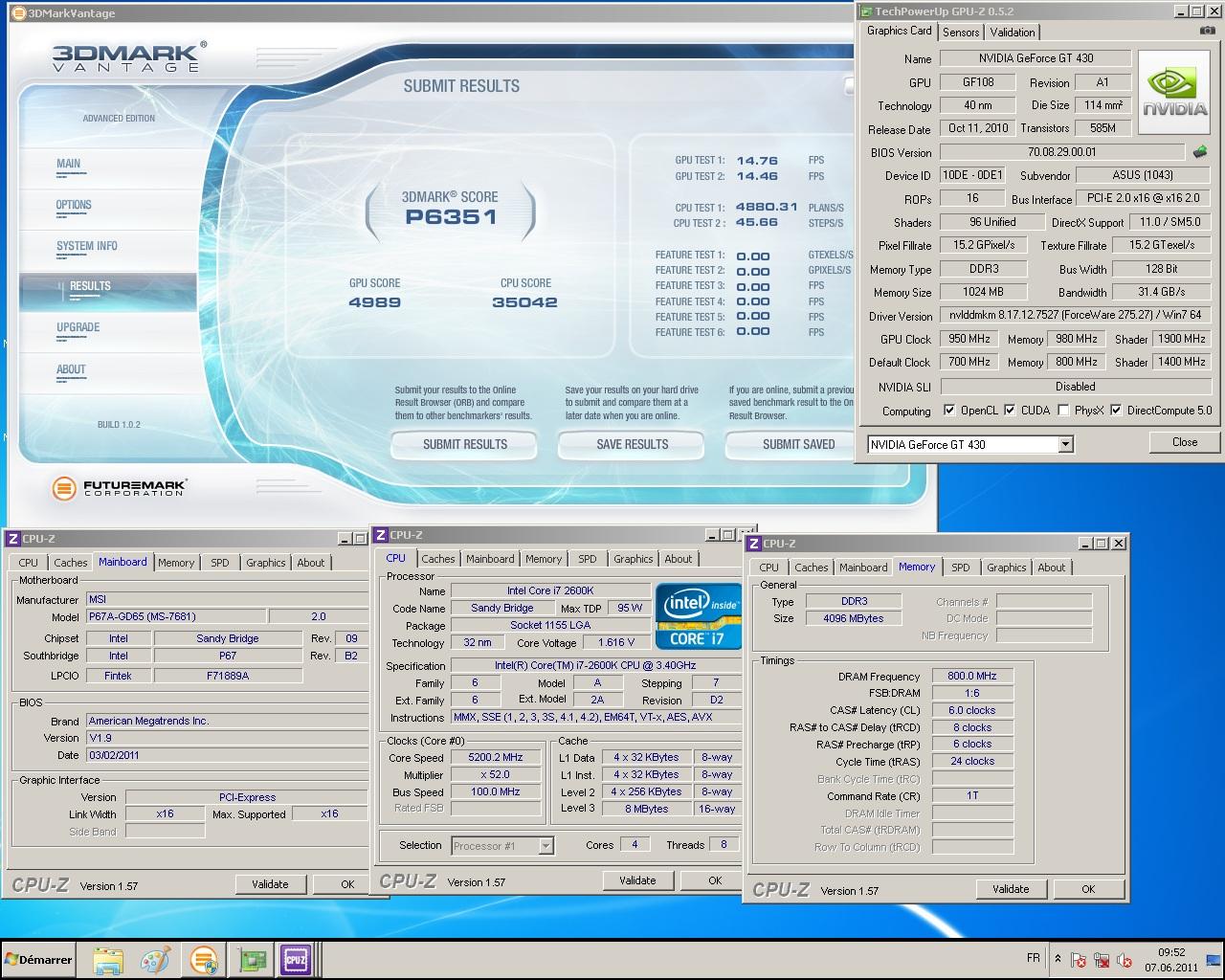The image size is (1225, 980).
Task: Open the Démarrer start button
Action: (39, 959)
